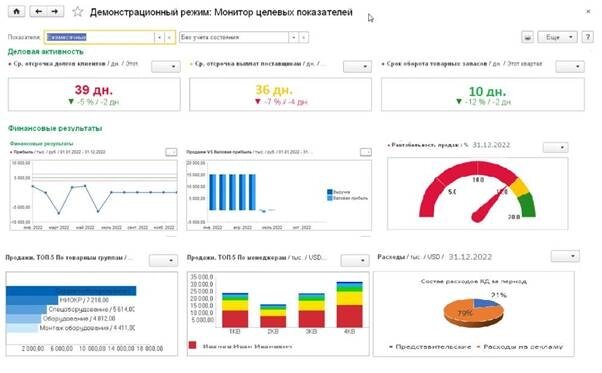Add page to favorites with star

click(x=78, y=12)
